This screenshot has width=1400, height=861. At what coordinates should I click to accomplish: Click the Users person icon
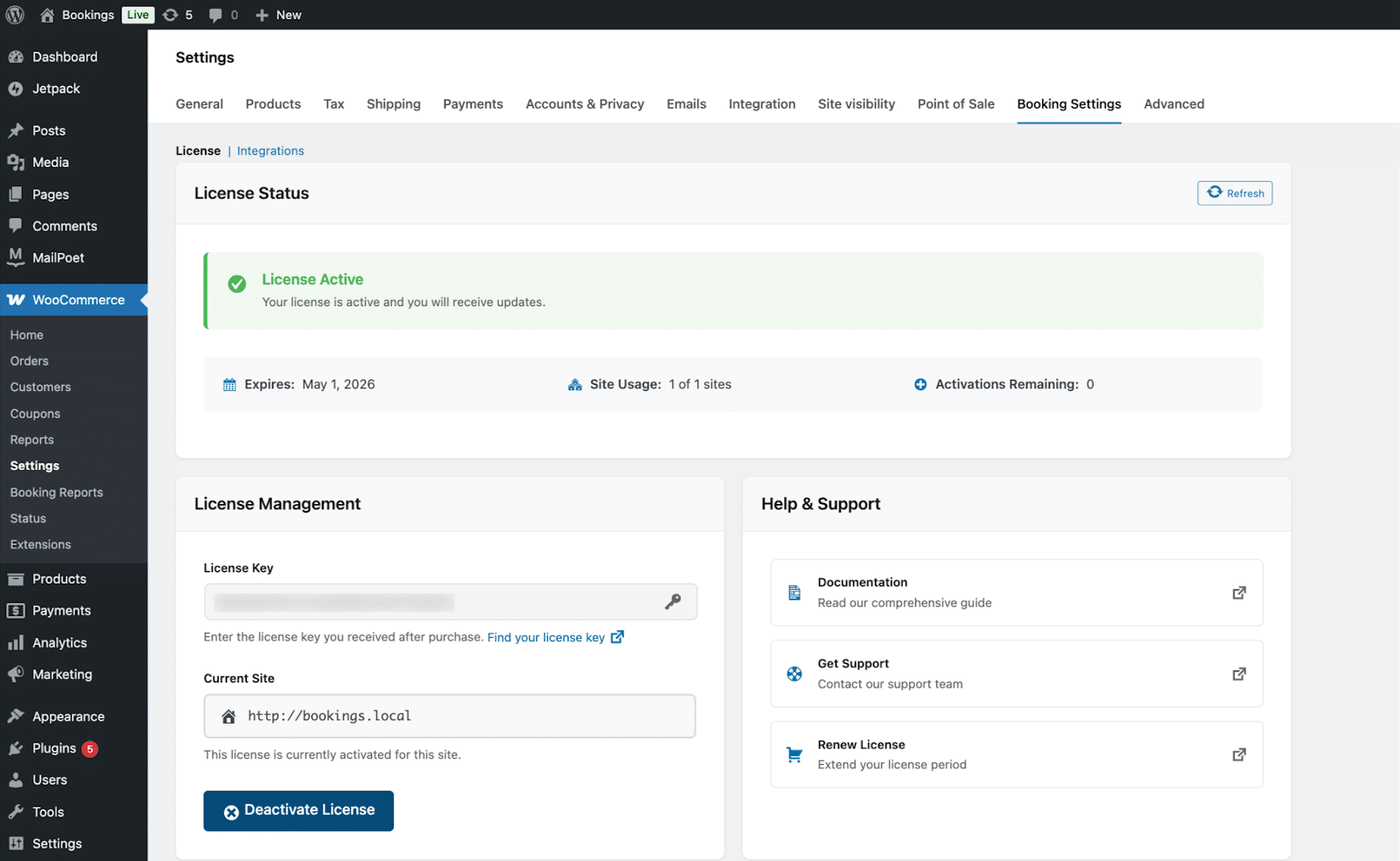pyautogui.click(x=16, y=780)
